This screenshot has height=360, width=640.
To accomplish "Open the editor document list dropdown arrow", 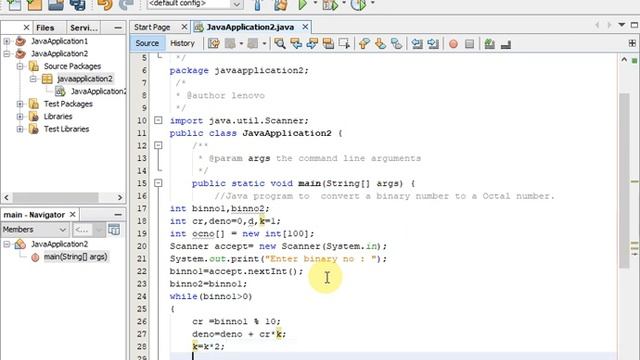I will (x=621, y=25).
